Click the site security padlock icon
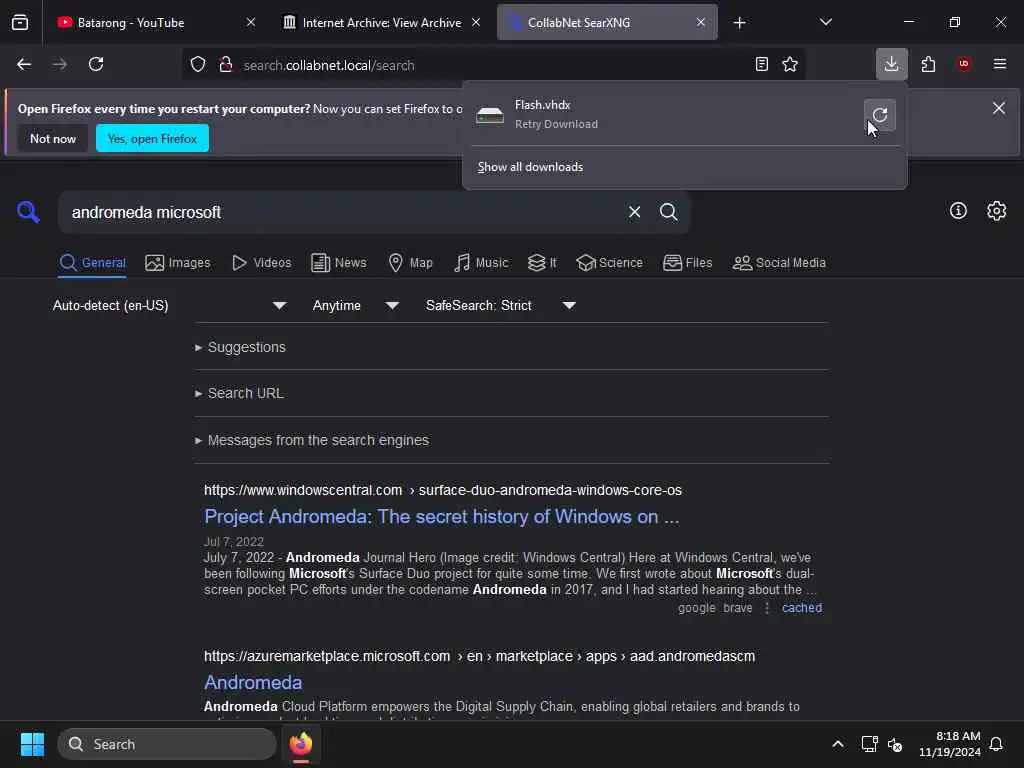 tap(226, 64)
